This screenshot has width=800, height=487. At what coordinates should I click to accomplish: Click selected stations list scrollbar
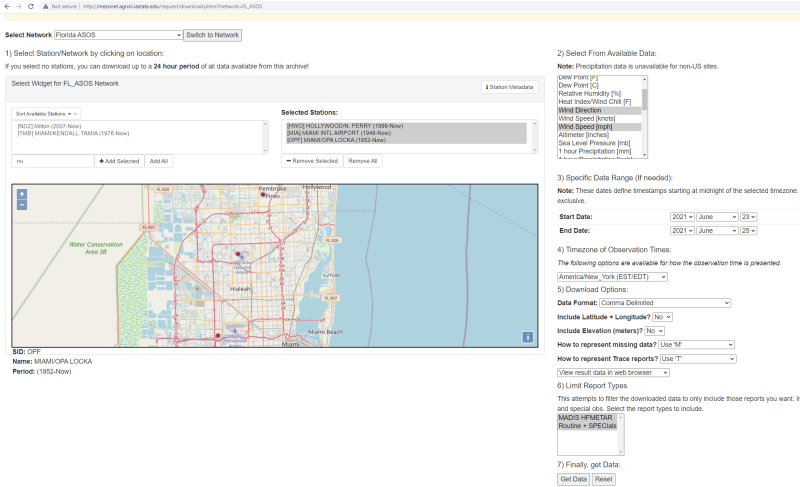pos(535,137)
